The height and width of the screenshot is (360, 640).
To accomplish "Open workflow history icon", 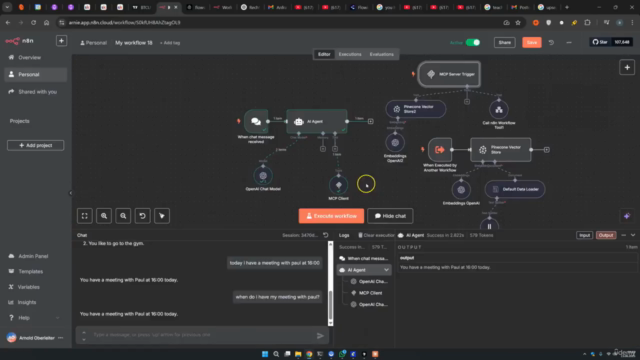I will tap(551, 42).
